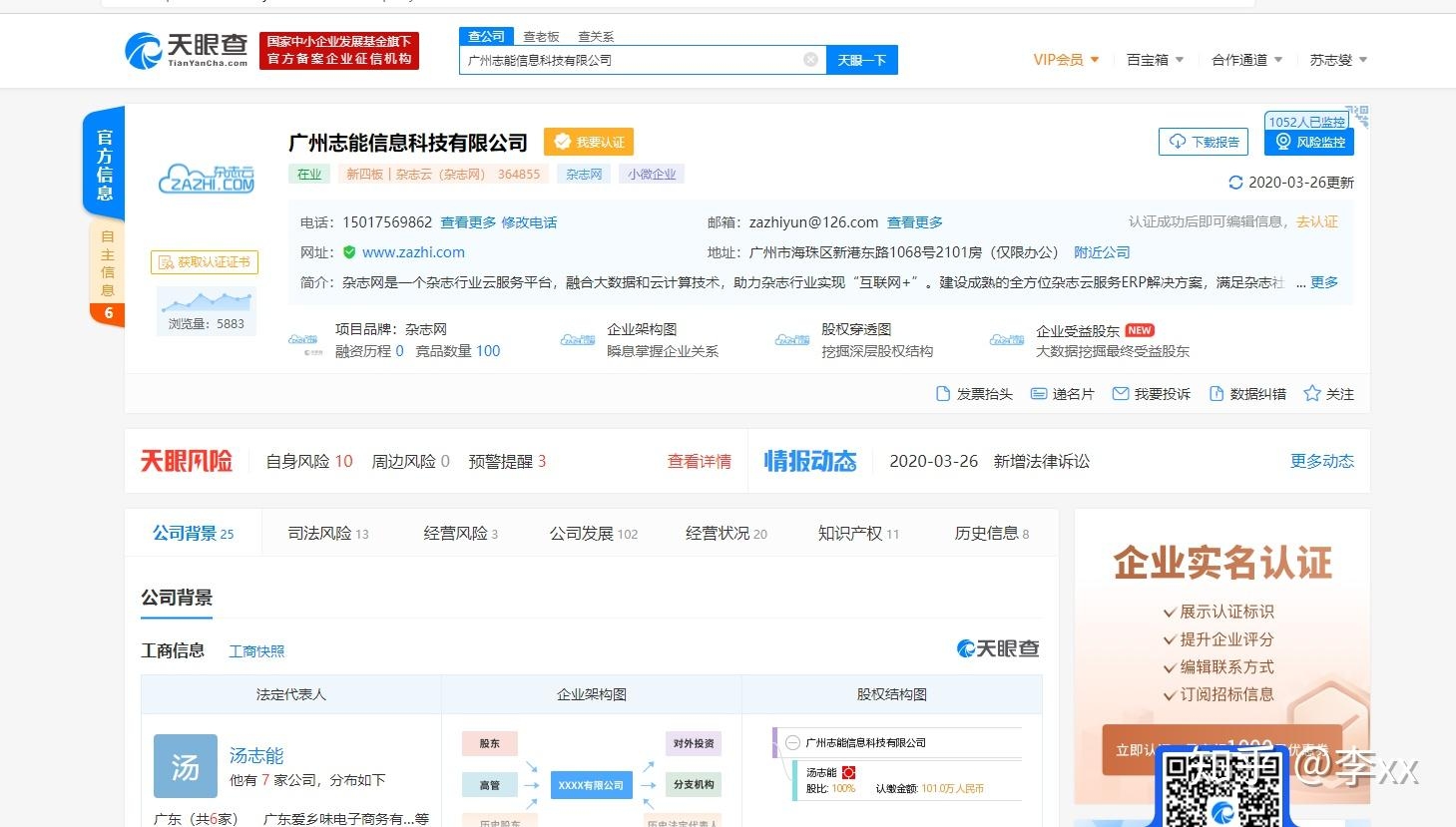This screenshot has height=827, width=1456.
Task: Collapse the 广州志能信息科技有限公司 equity tree node
Action: 792,742
